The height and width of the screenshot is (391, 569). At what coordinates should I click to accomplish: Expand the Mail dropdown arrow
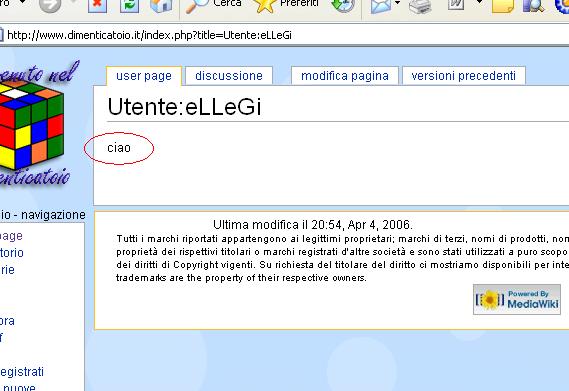tap(398, 3)
